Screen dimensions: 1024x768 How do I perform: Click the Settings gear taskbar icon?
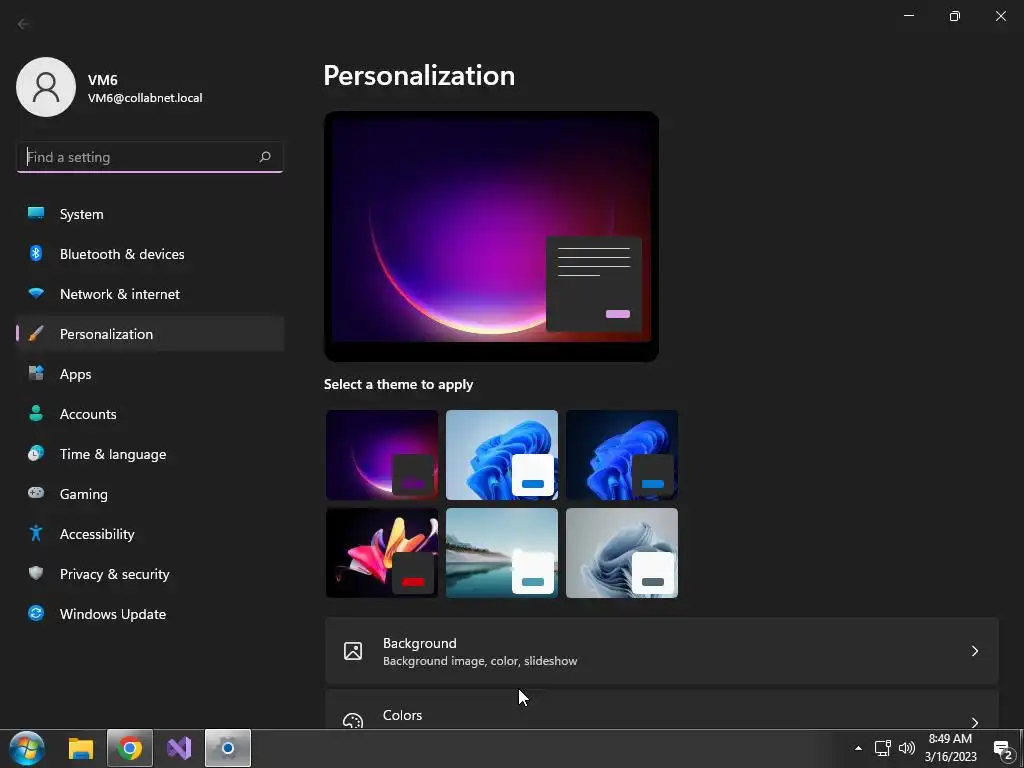pyautogui.click(x=228, y=748)
